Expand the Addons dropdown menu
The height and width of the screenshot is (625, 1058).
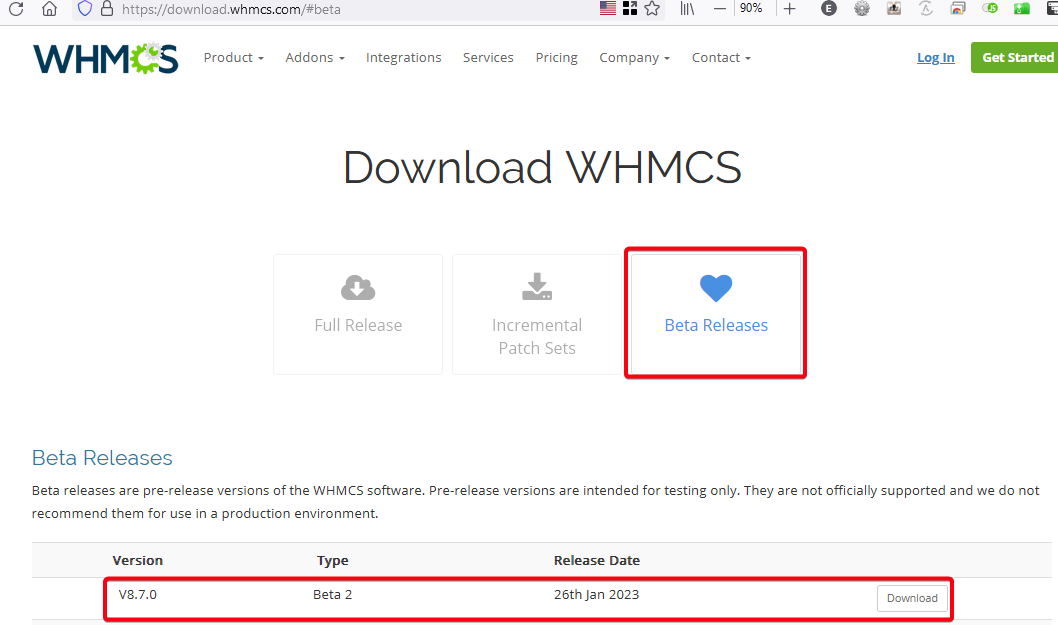tap(315, 58)
